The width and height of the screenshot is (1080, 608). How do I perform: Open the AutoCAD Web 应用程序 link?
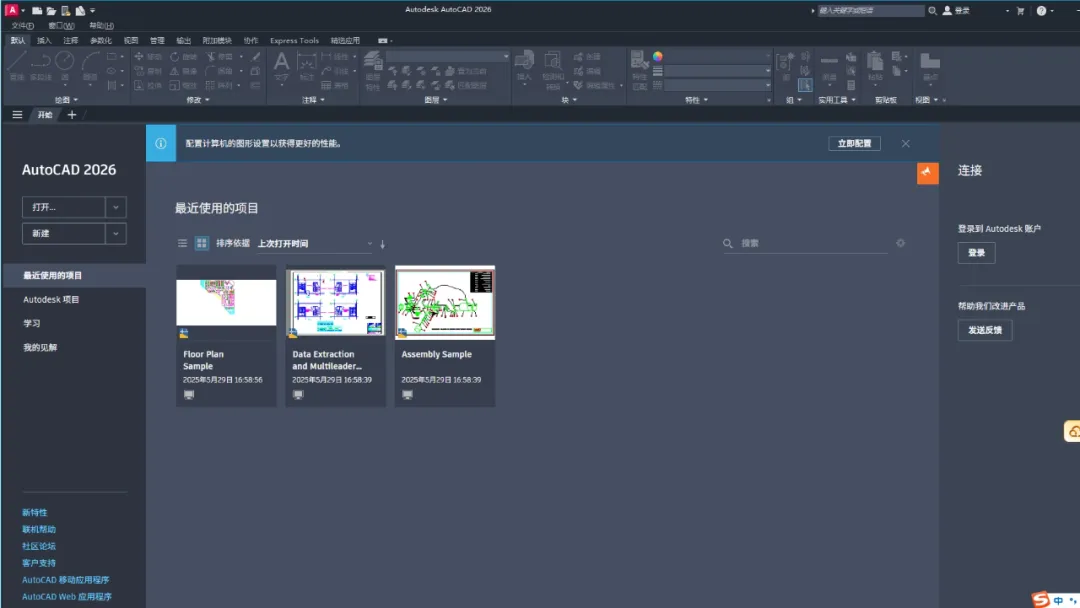[67, 596]
